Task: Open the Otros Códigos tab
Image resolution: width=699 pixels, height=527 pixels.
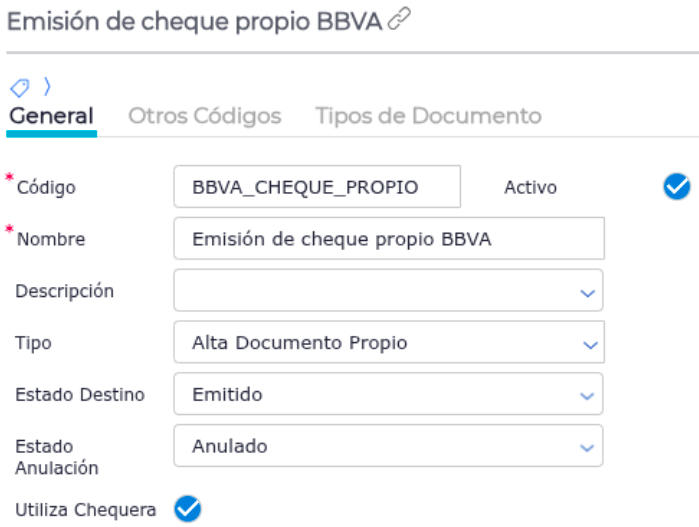Action: (x=205, y=116)
